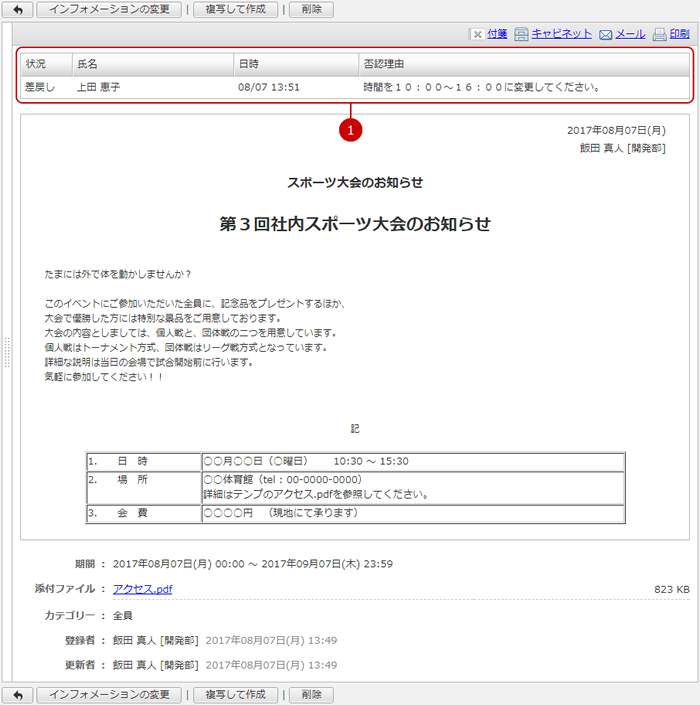Screen dimensions: 700x705
Task: Click the back arrow button at the bottom
Action: tap(17, 694)
